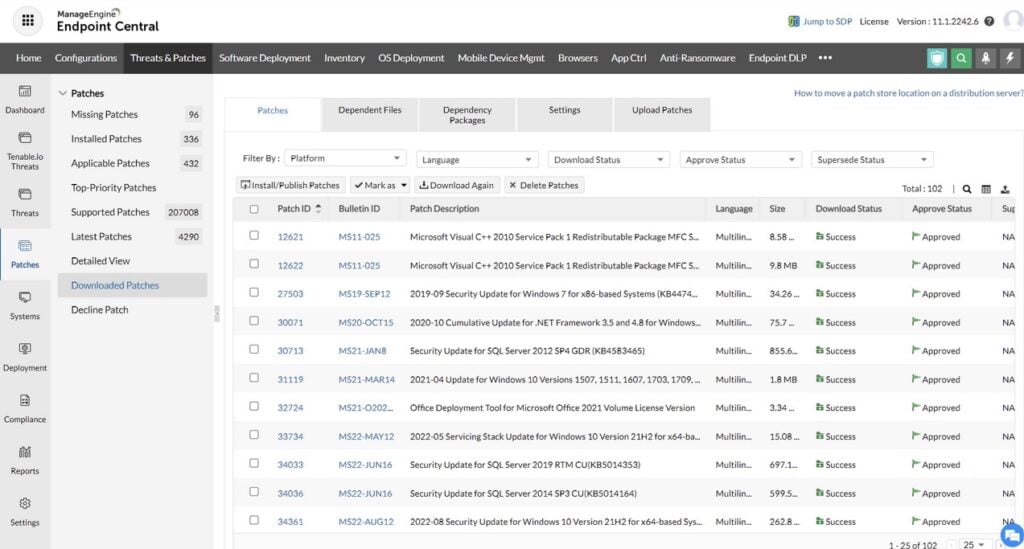
Task: Check the box for patch 12622
Action: coord(254,264)
